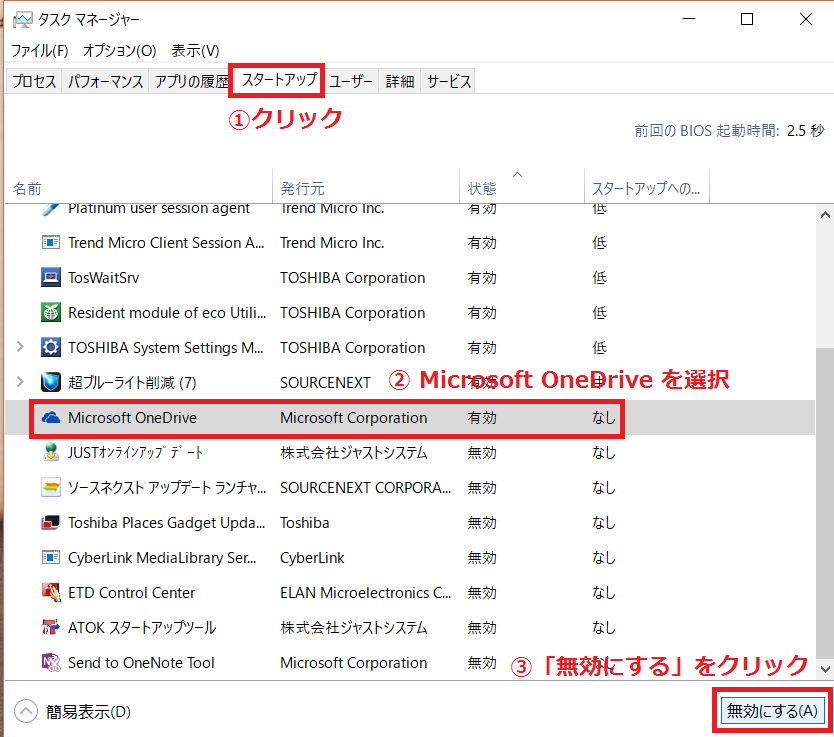Click the TosWaitSrv laptop icon

coord(51,278)
